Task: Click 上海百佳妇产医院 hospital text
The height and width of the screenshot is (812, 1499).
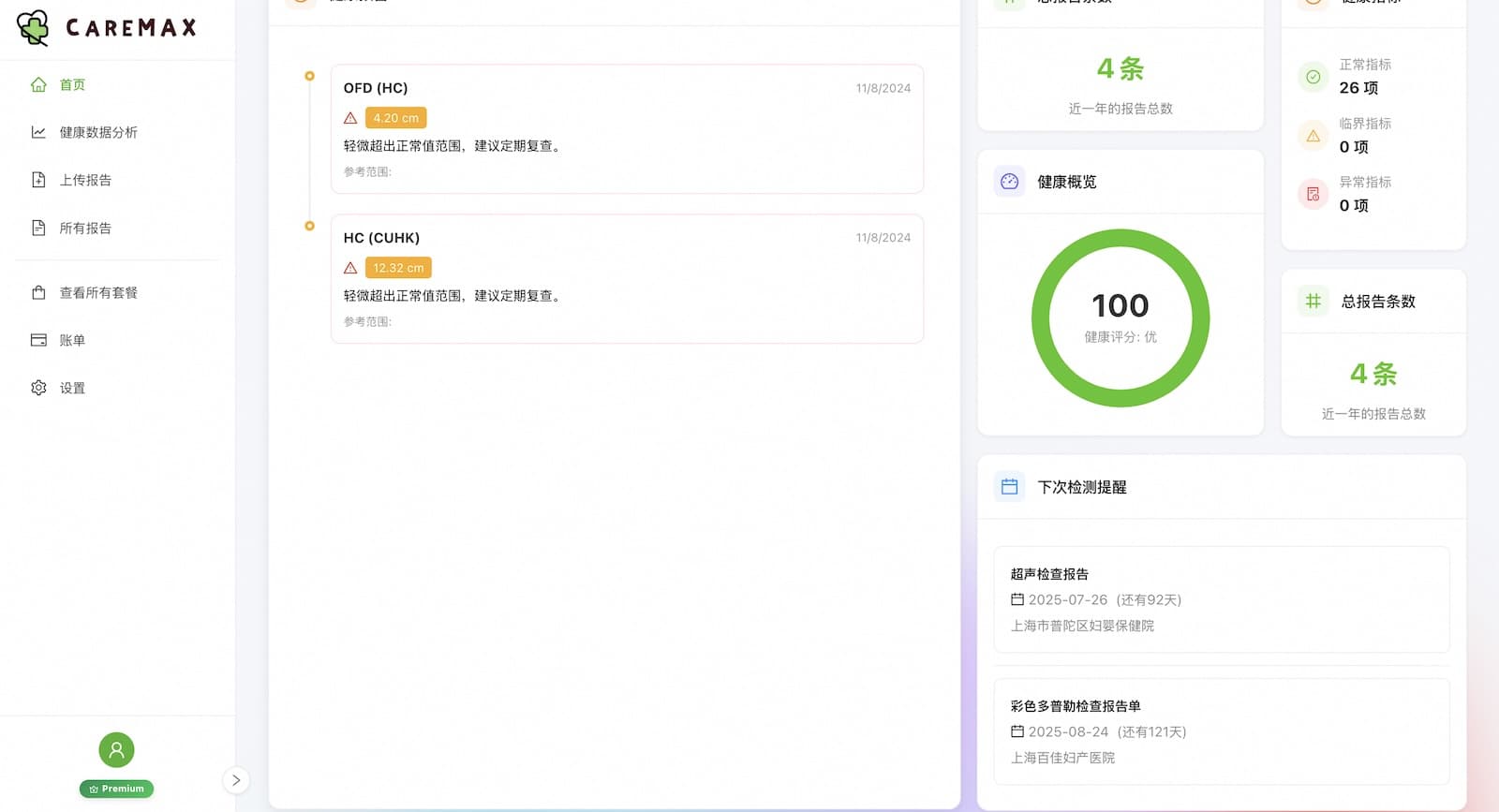Action: 1062,758
